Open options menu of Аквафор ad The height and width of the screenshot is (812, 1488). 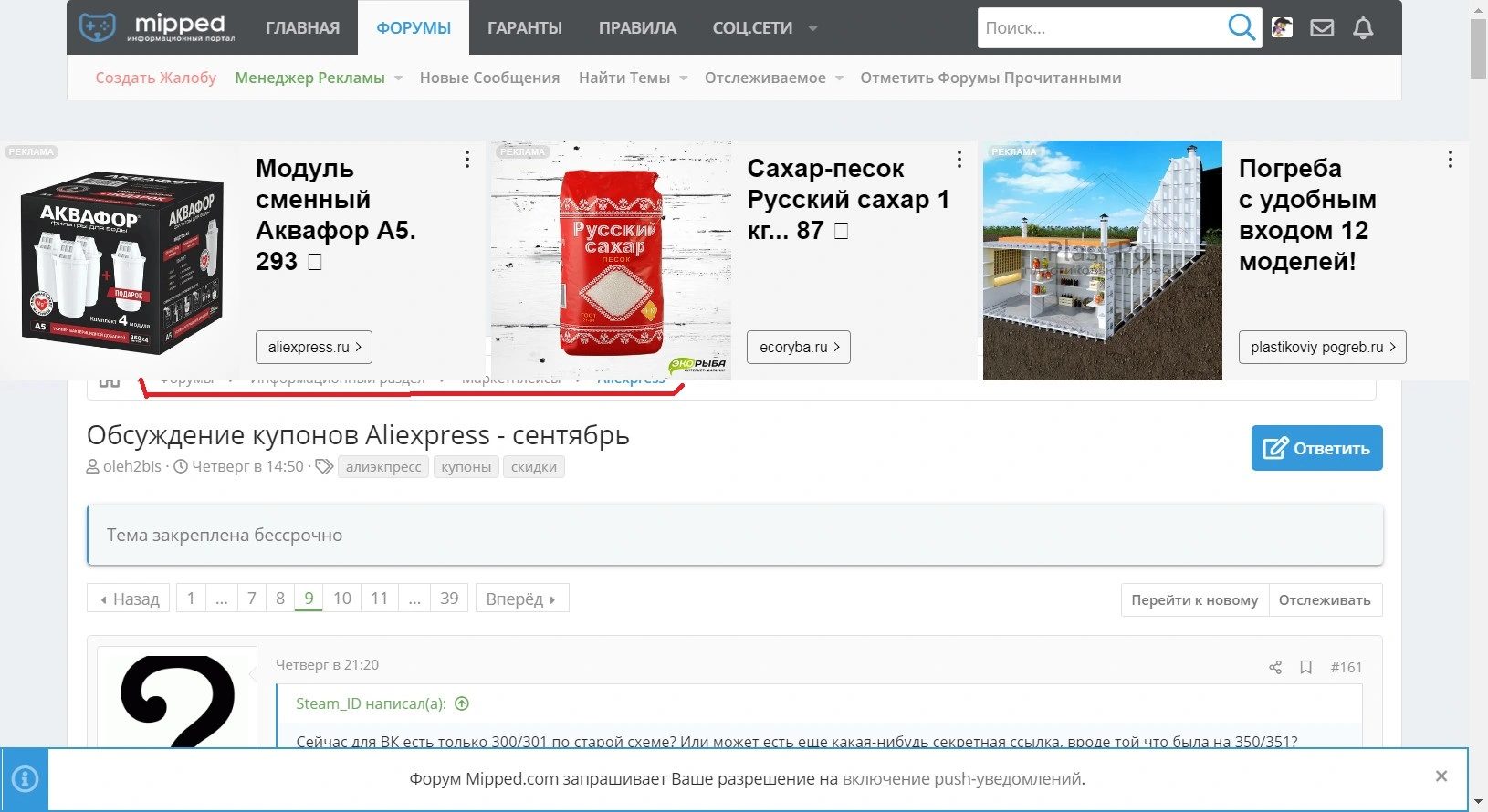(467, 160)
